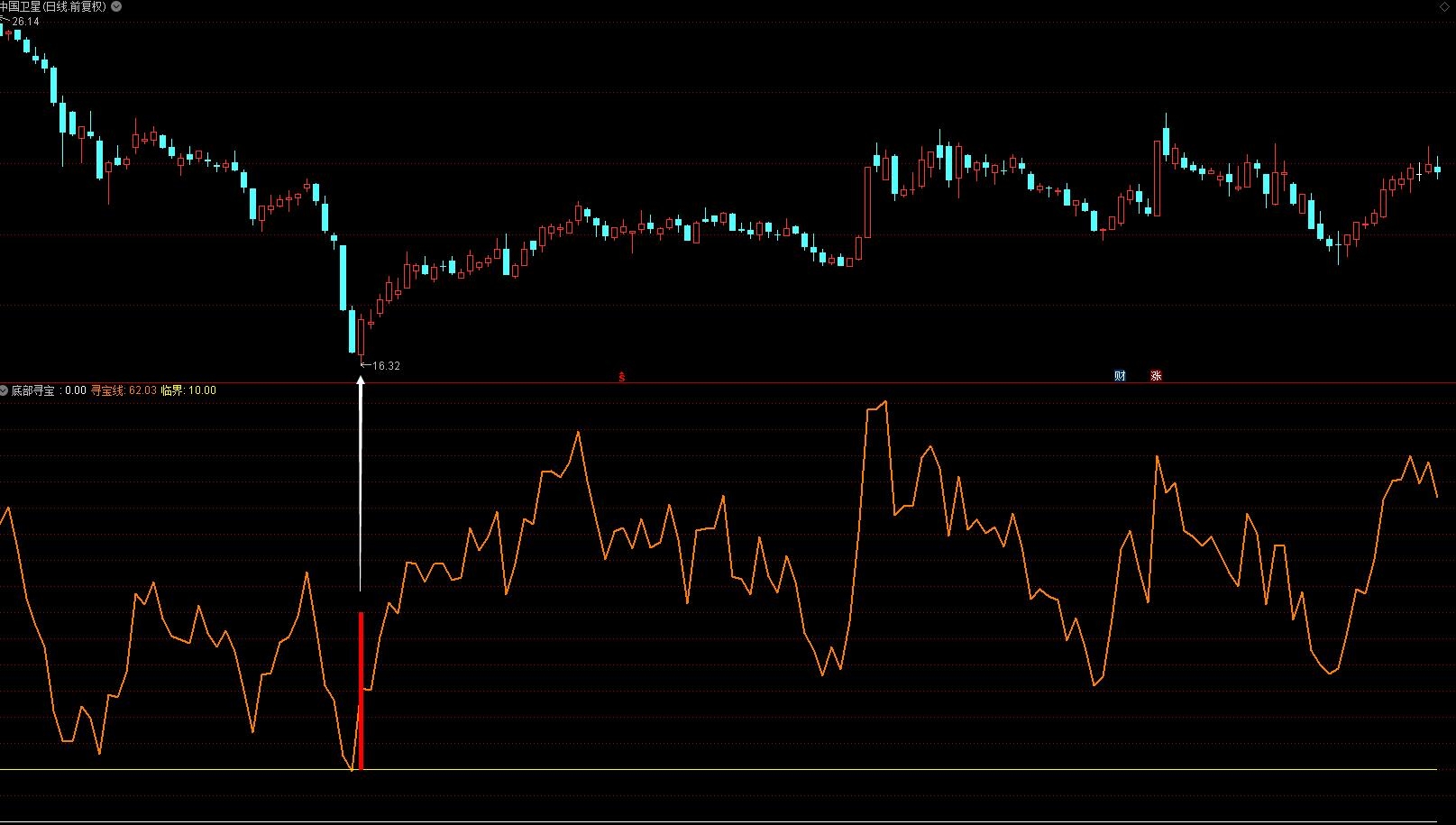Click the 16.32 low price label
The image size is (1456, 825).
click(386, 366)
